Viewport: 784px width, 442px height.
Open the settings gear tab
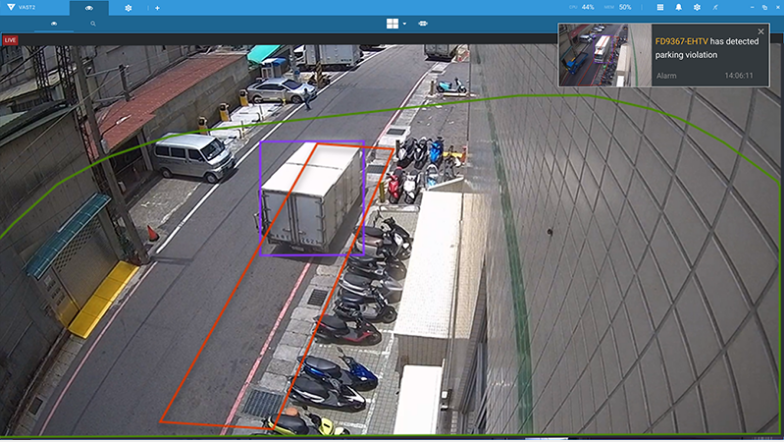128,7
